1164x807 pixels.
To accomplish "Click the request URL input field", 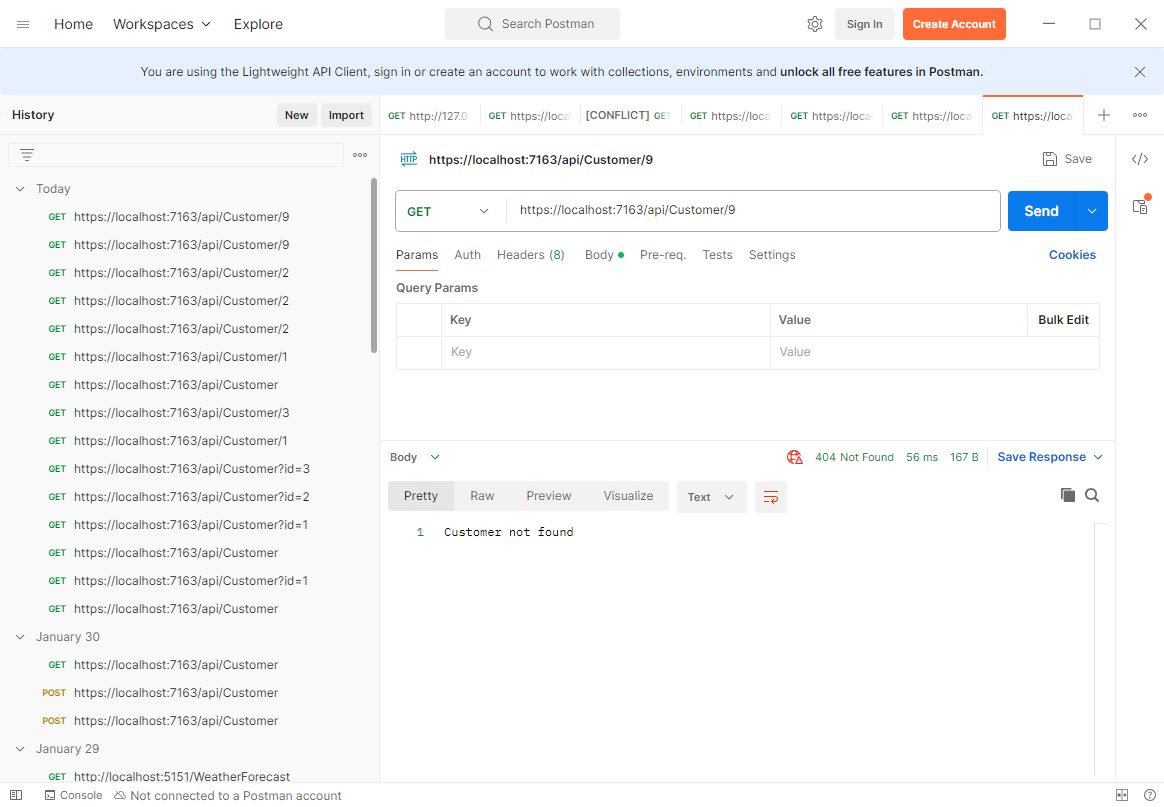I will [750, 211].
